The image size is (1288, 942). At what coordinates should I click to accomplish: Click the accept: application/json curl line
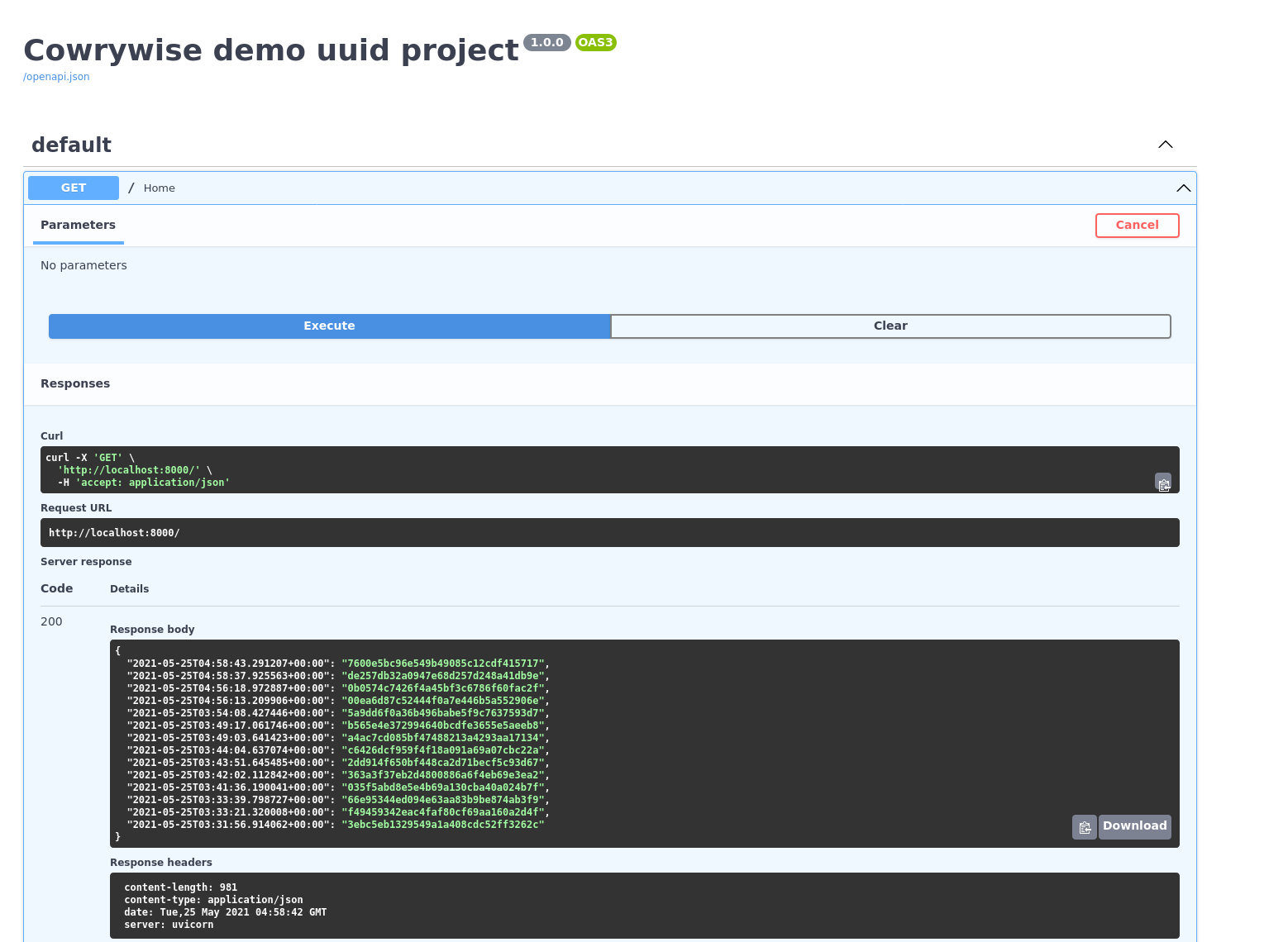[144, 483]
